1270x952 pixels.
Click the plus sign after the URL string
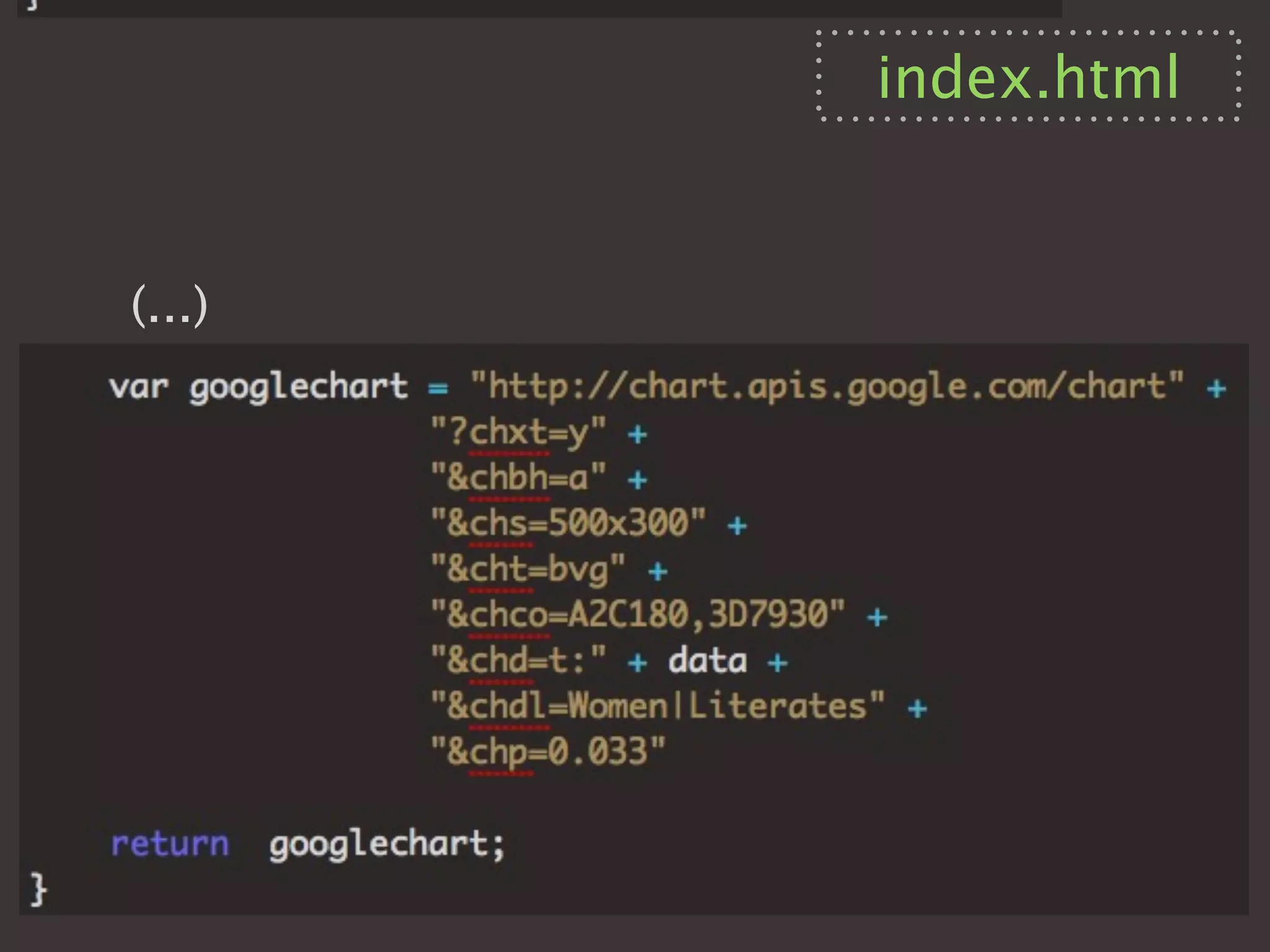pos(1217,389)
